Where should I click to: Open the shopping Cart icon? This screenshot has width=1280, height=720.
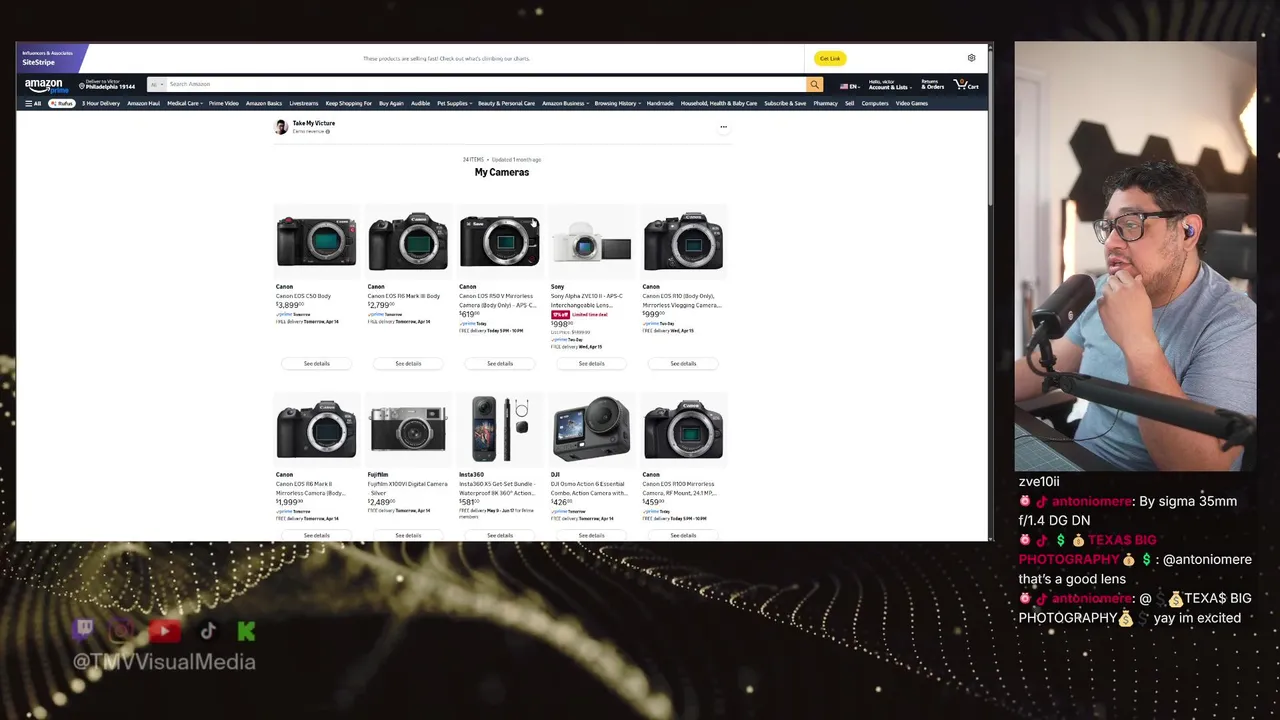coord(966,85)
